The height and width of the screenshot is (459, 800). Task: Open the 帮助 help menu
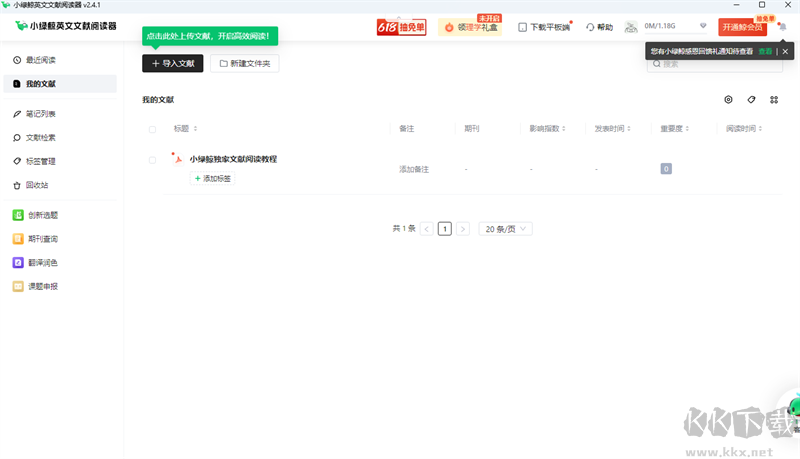click(599, 27)
